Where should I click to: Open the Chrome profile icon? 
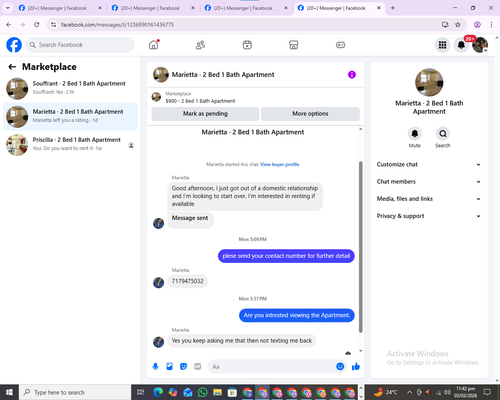477,25
